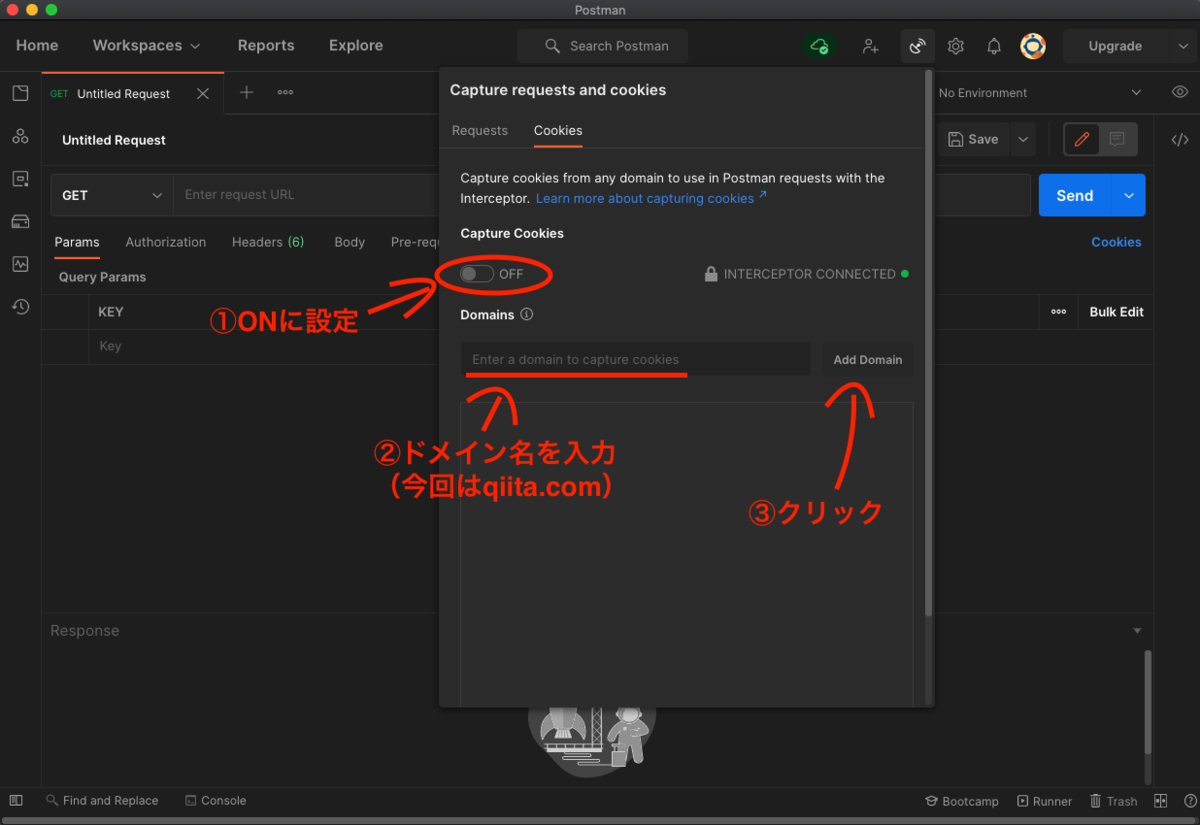
Task: Click the Upgrade button
Action: 1115,46
